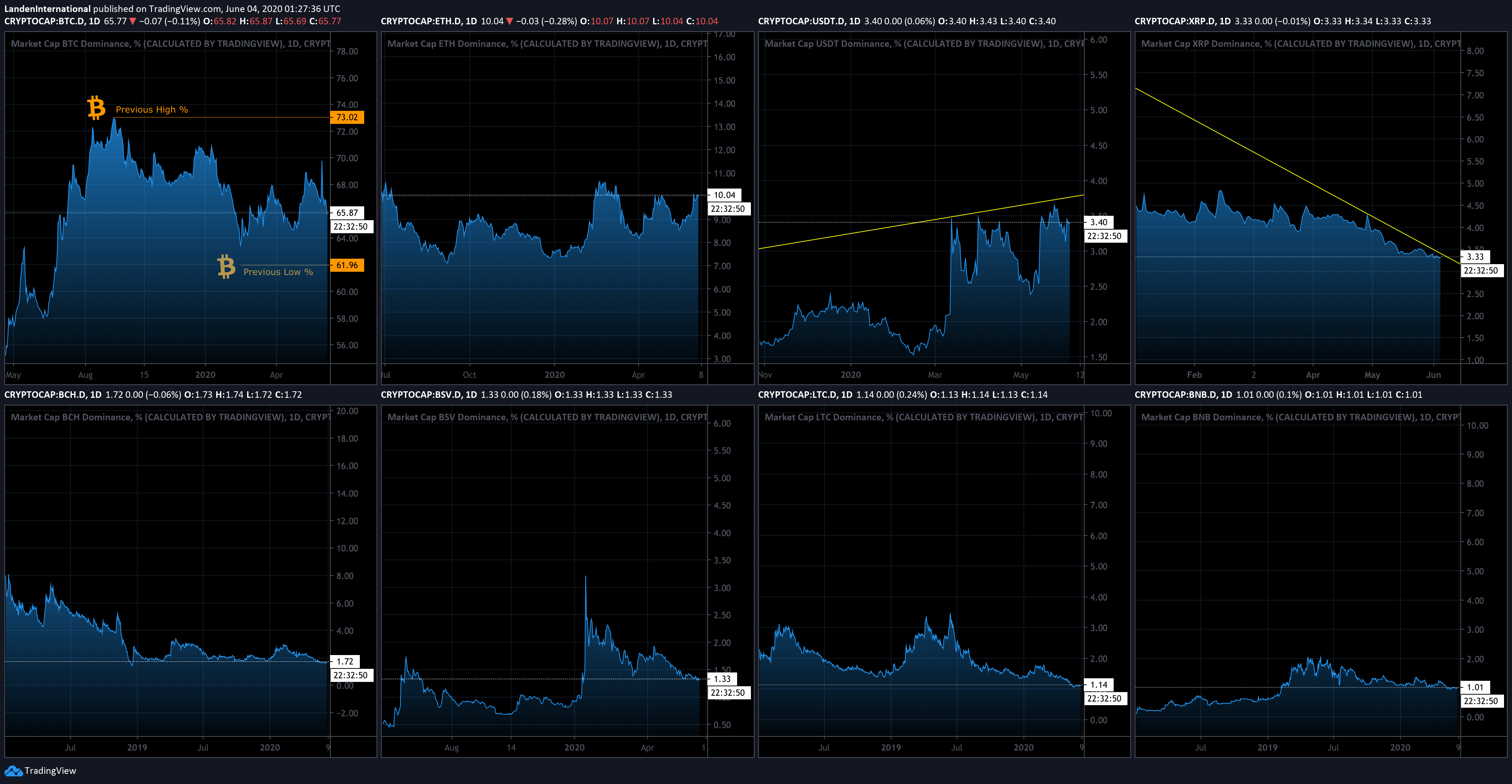Click the 22:32:50 countdown on BTC chart

pyautogui.click(x=351, y=226)
